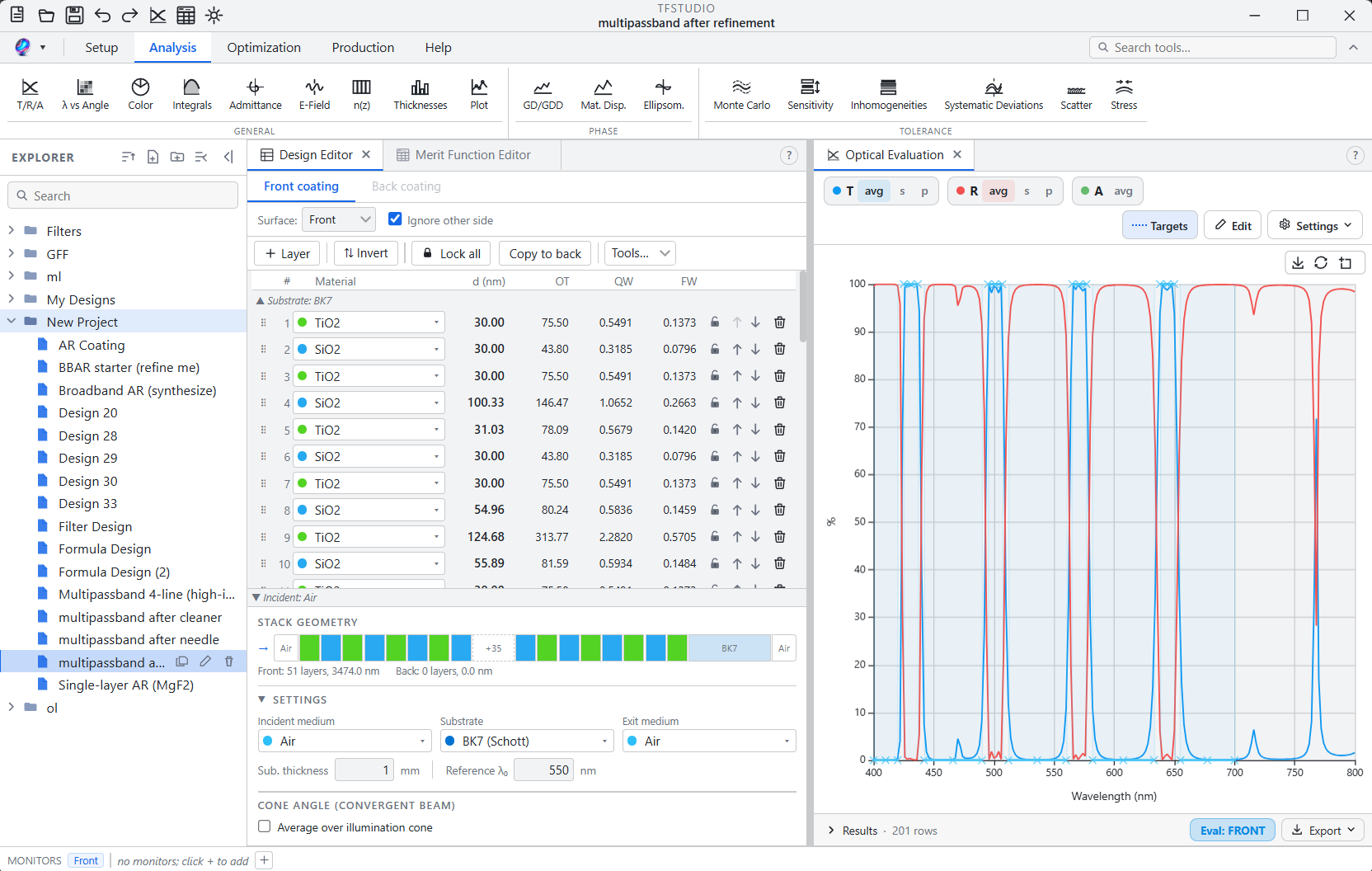Open the Stress analysis tool
The height and width of the screenshot is (871, 1372).
click(x=1123, y=94)
